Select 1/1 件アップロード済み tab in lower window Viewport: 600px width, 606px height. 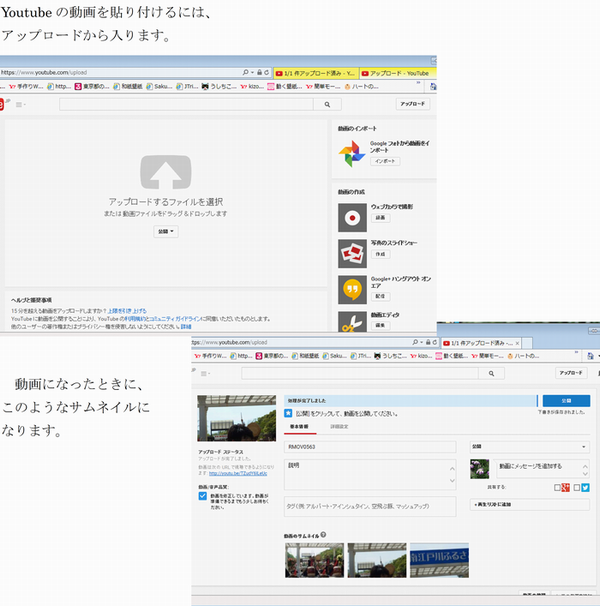point(481,343)
